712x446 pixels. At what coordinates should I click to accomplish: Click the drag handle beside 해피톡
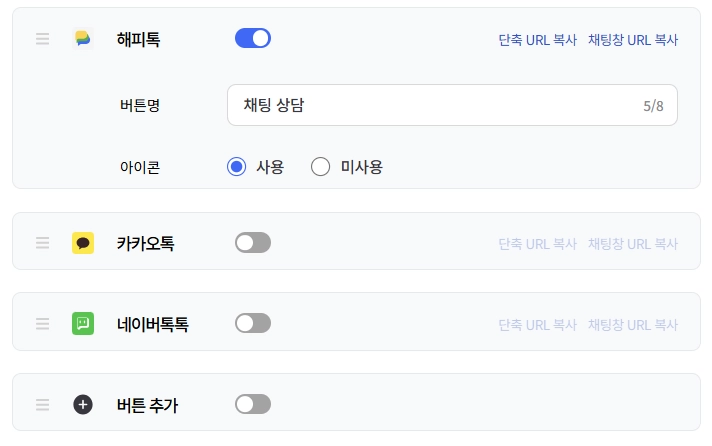coord(42,39)
